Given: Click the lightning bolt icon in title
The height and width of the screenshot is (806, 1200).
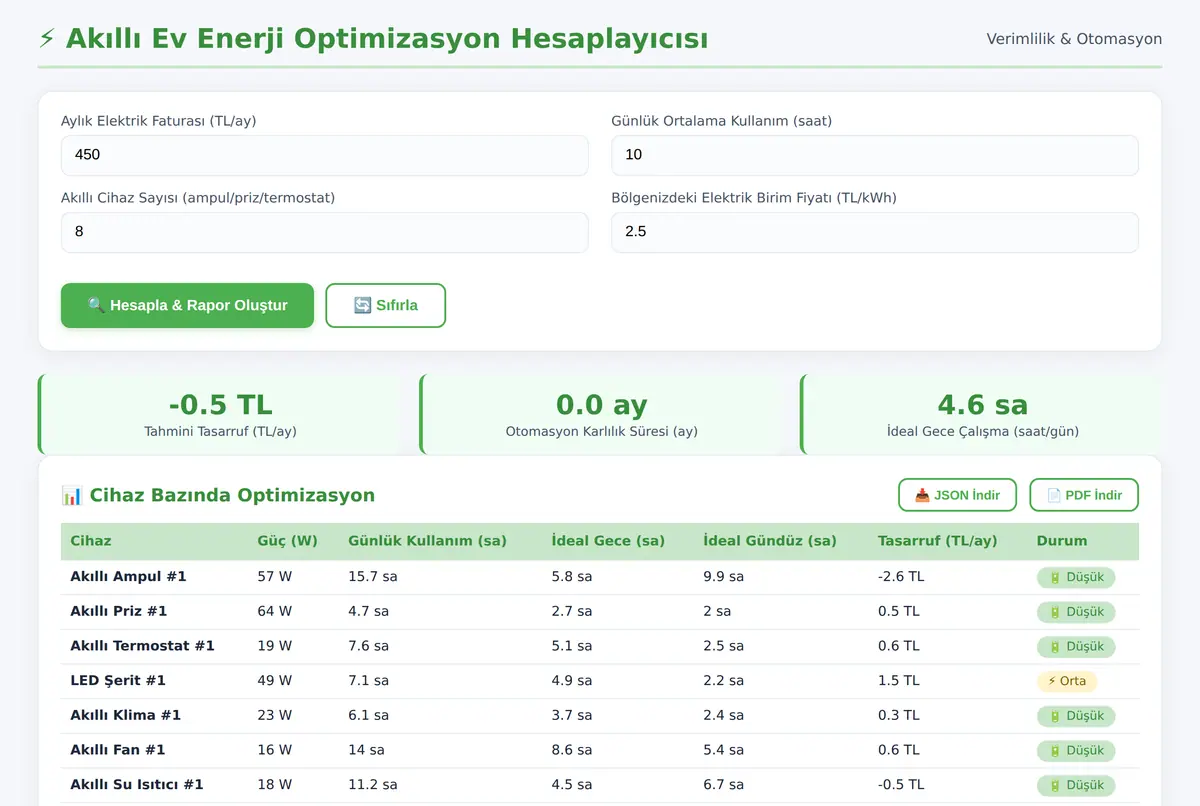Looking at the screenshot, I should [47, 39].
